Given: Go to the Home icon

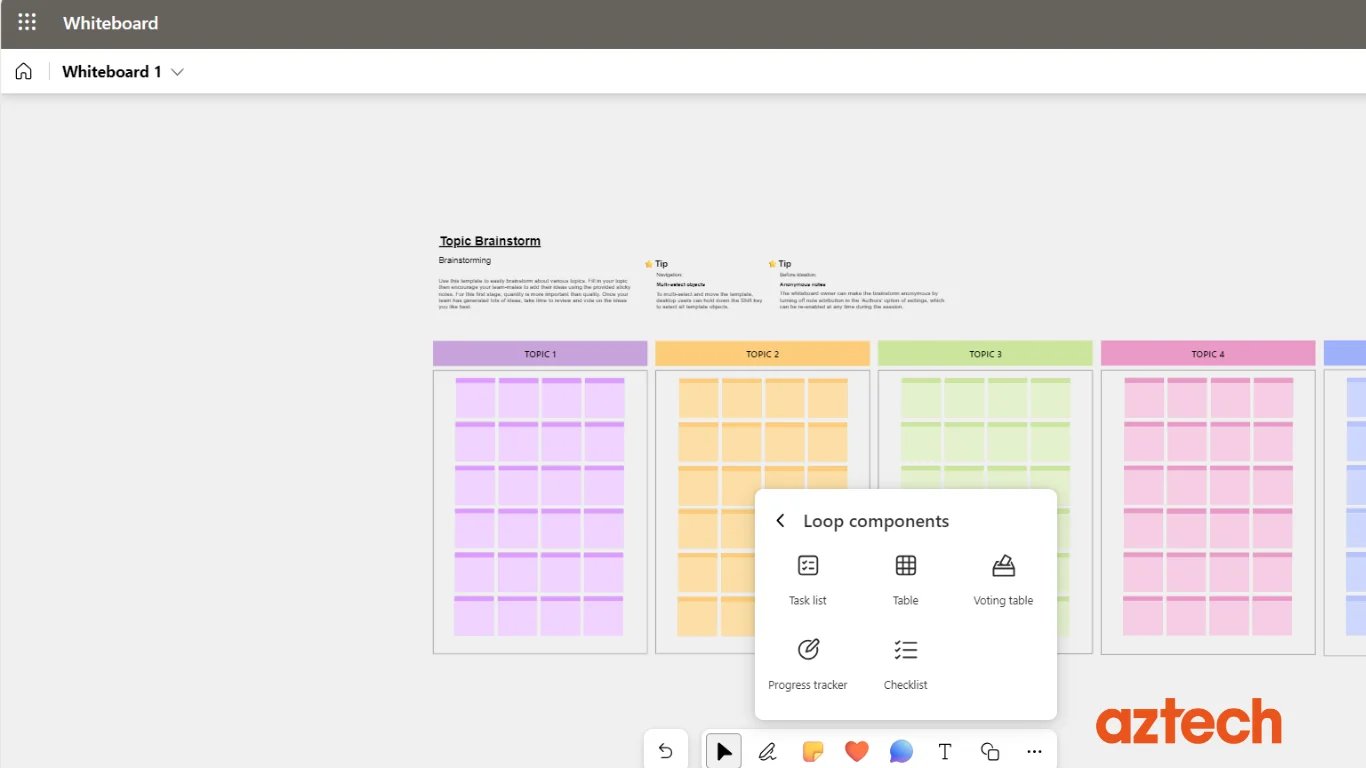Looking at the screenshot, I should pyautogui.click(x=24, y=72).
